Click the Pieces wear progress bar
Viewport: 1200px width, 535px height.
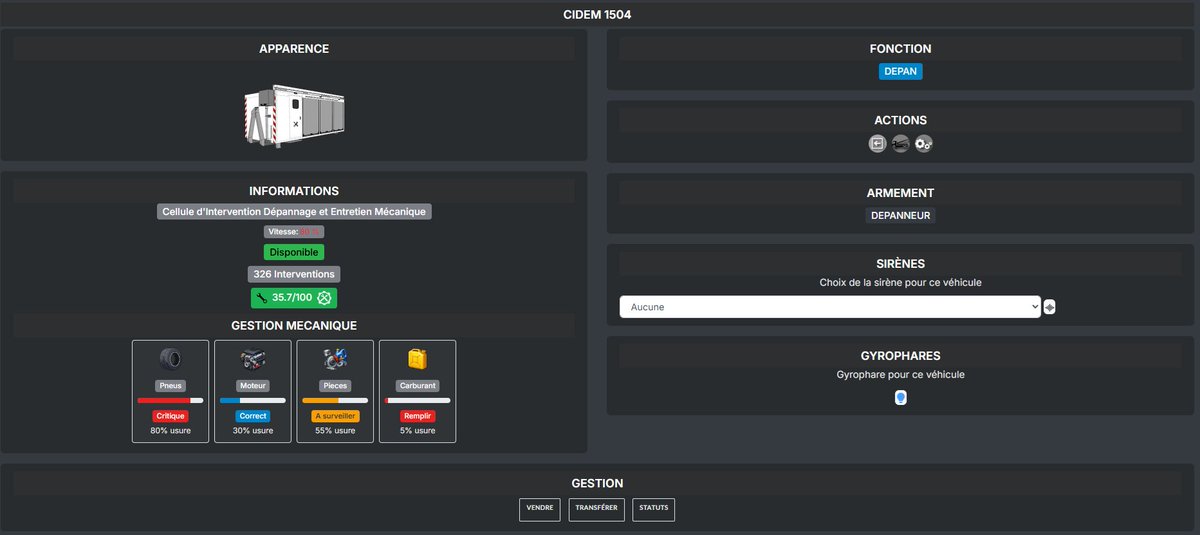click(335, 401)
